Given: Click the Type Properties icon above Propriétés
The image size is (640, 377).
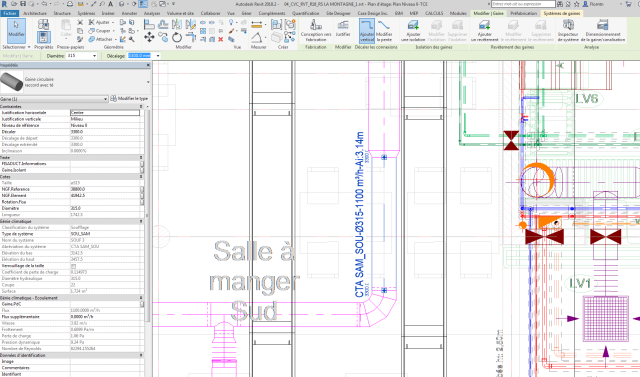Looking at the screenshot, I should (44, 24).
